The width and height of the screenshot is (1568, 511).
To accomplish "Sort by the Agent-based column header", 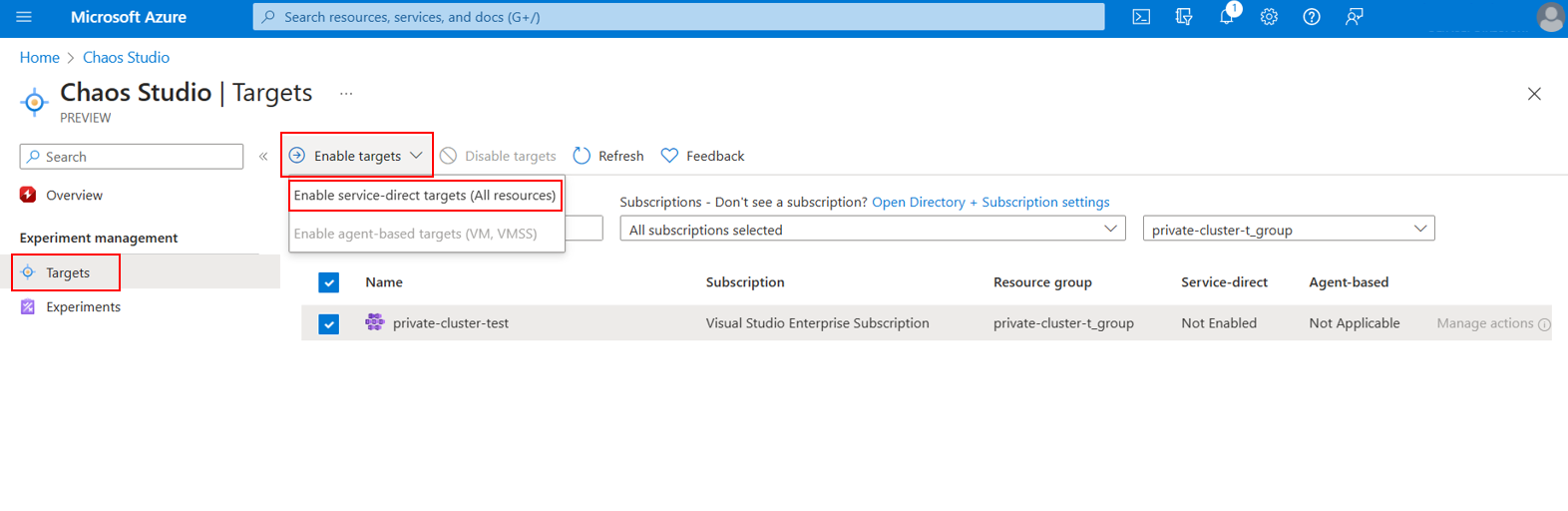I will tap(1349, 282).
